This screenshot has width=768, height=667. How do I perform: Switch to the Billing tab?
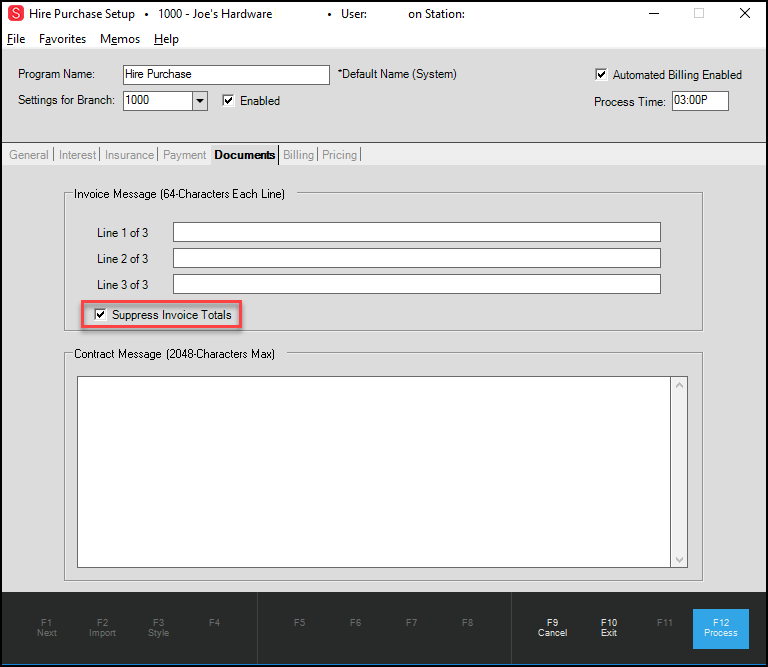(298, 155)
